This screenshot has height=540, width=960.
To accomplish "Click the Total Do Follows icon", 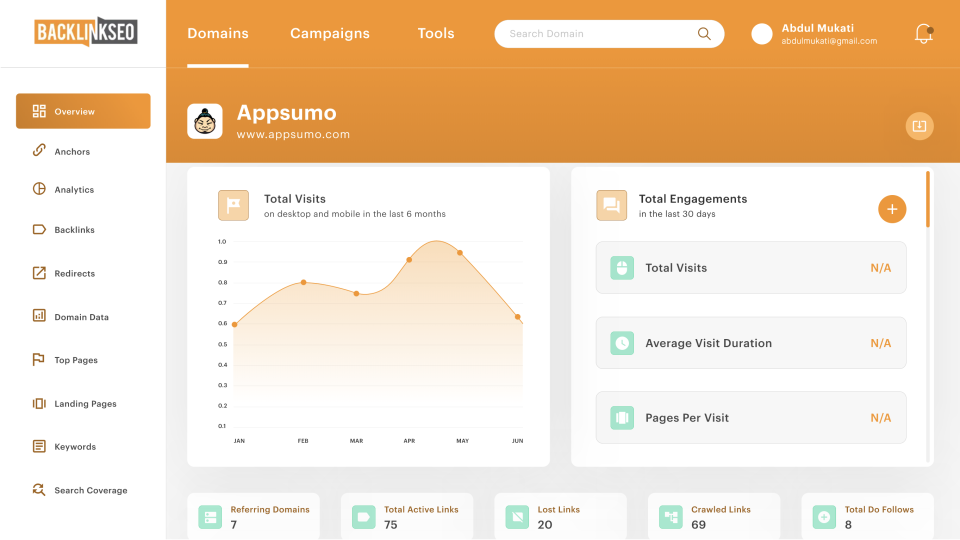I will click(824, 517).
